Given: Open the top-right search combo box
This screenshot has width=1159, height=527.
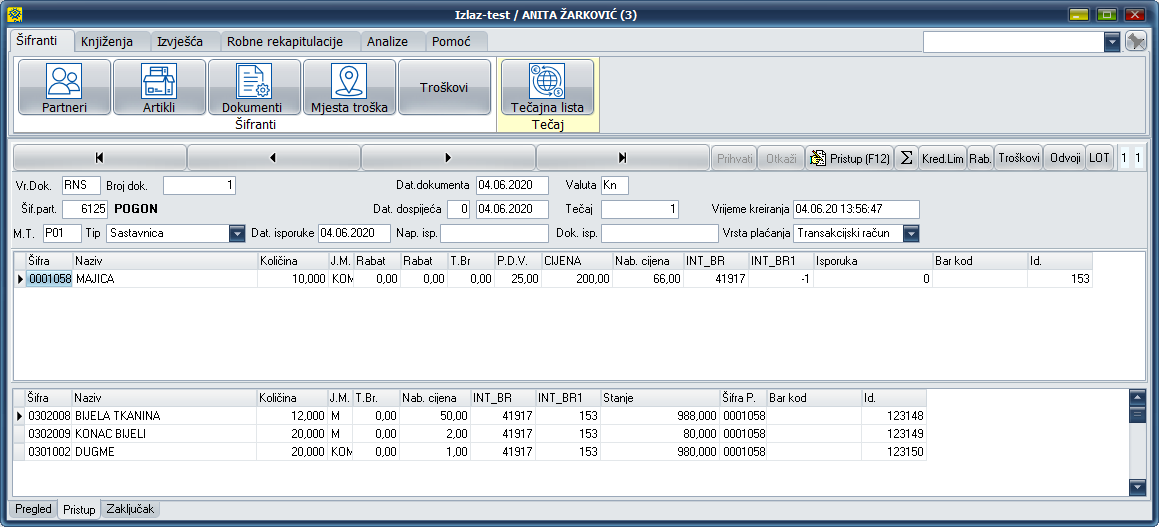Looking at the screenshot, I should (x=1112, y=41).
